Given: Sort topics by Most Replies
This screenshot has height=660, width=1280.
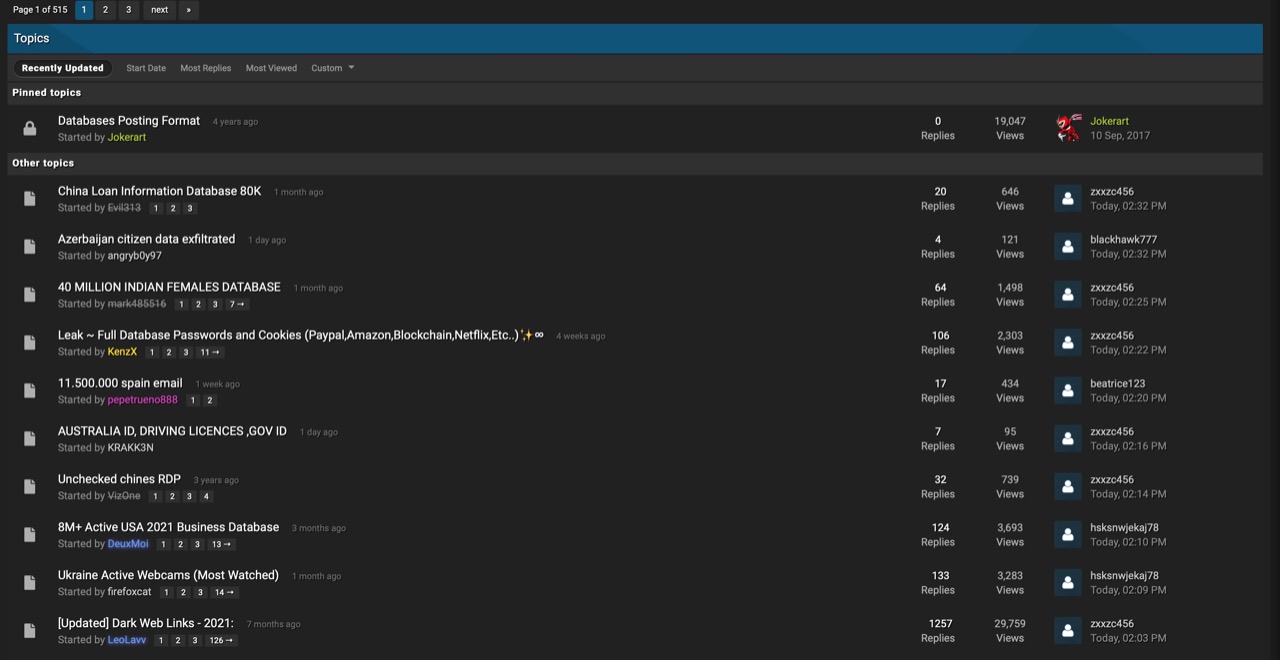Looking at the screenshot, I should point(205,68).
